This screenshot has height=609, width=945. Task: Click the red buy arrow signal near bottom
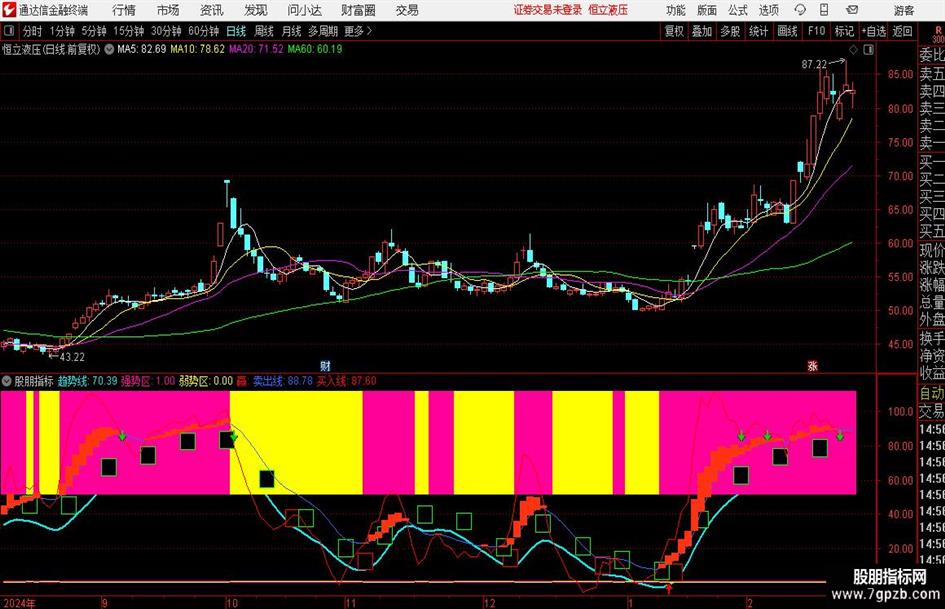tap(668, 588)
